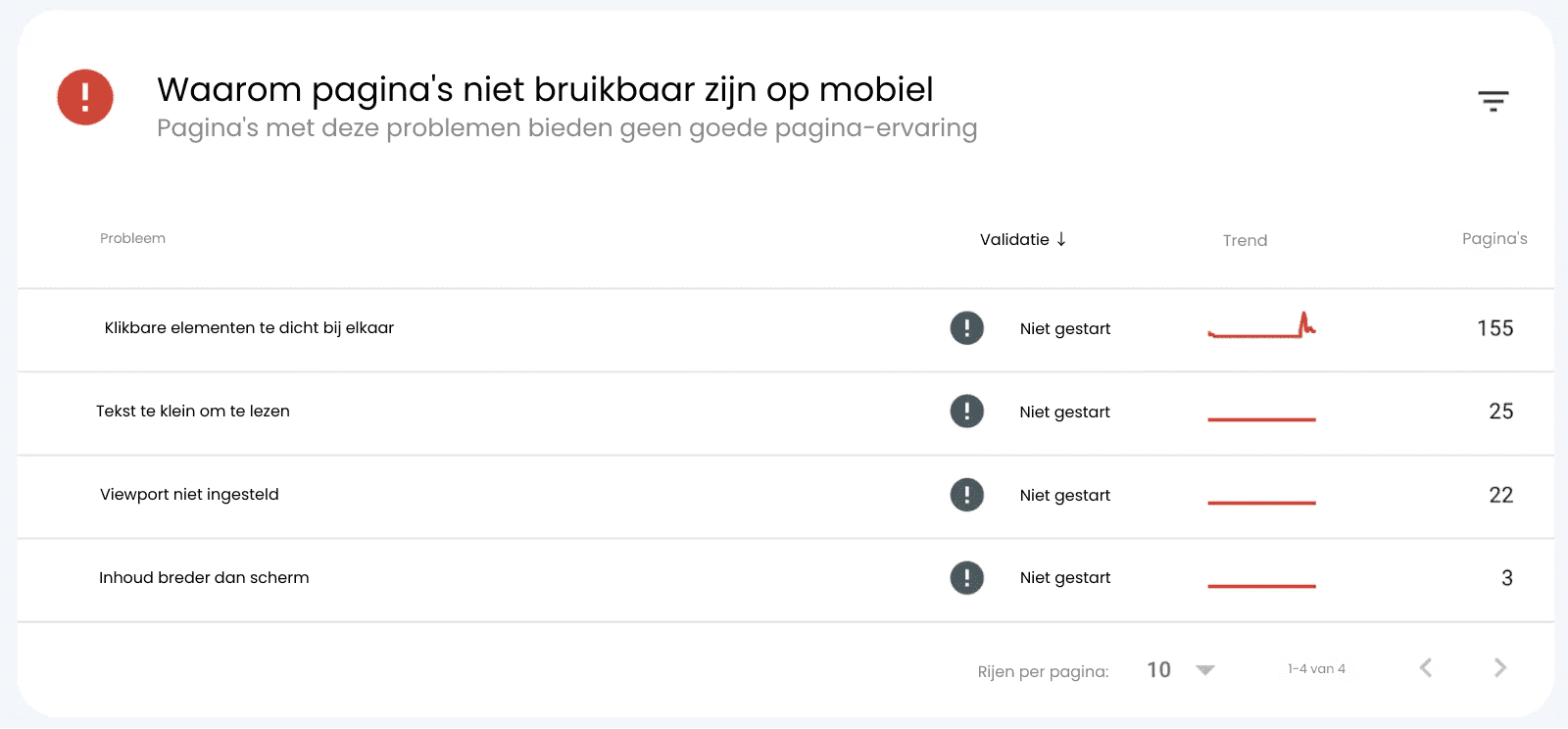Click the Probleem column header
Viewport: 1568px width, 729px height.
[132, 238]
